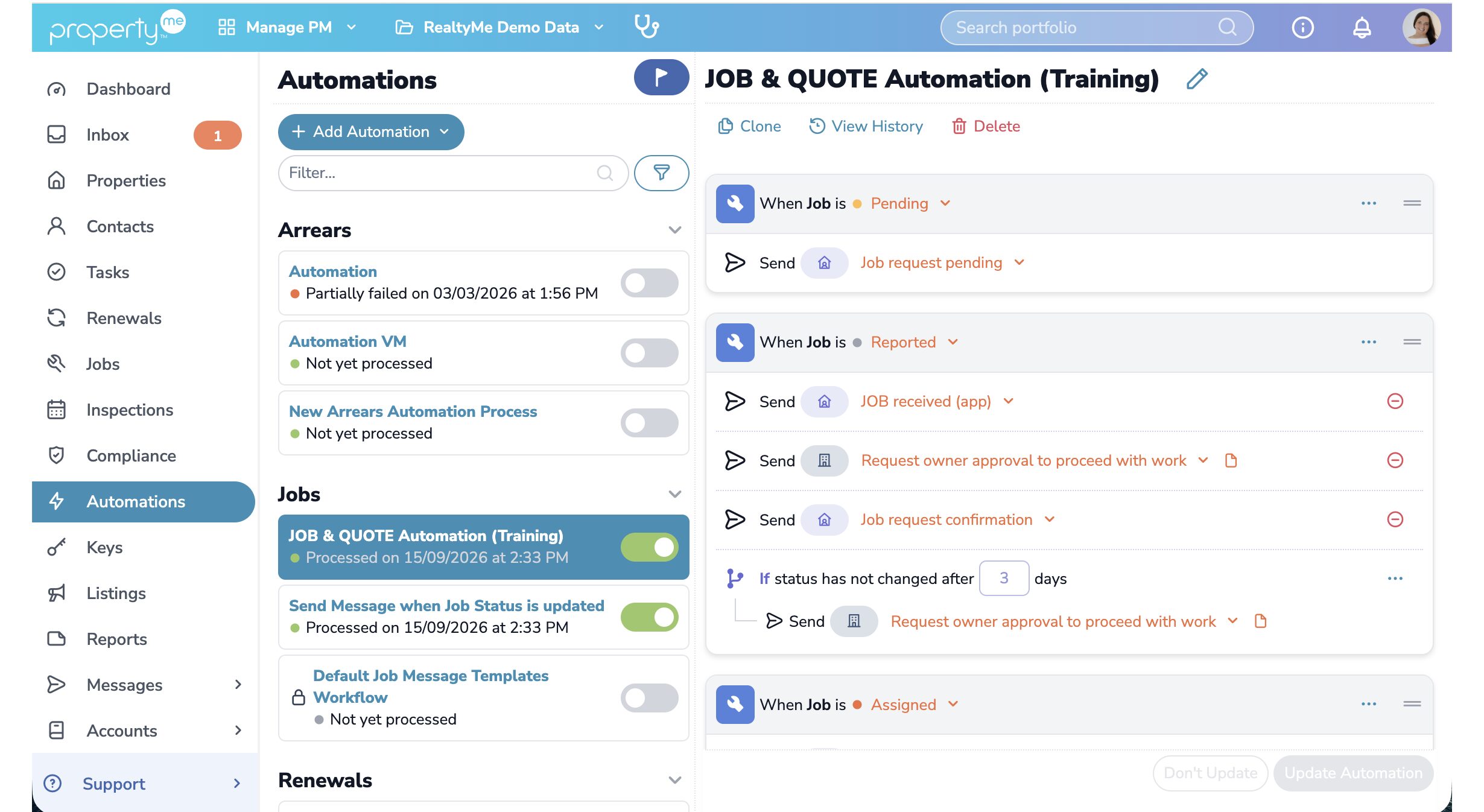Click the days number field showing 3
The image size is (1484, 812).
coord(1004,579)
